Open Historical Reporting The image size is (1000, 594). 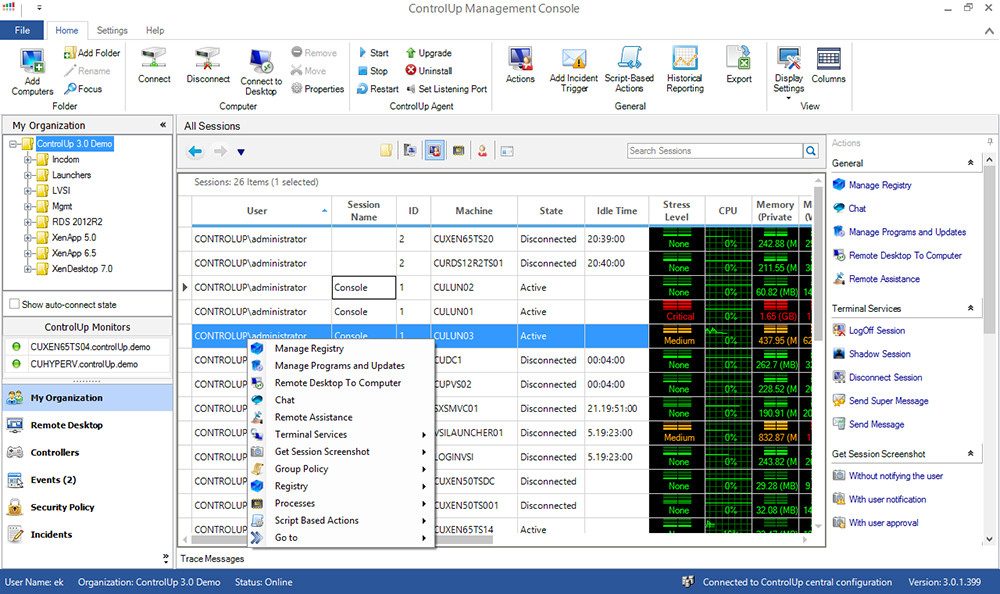(x=685, y=70)
